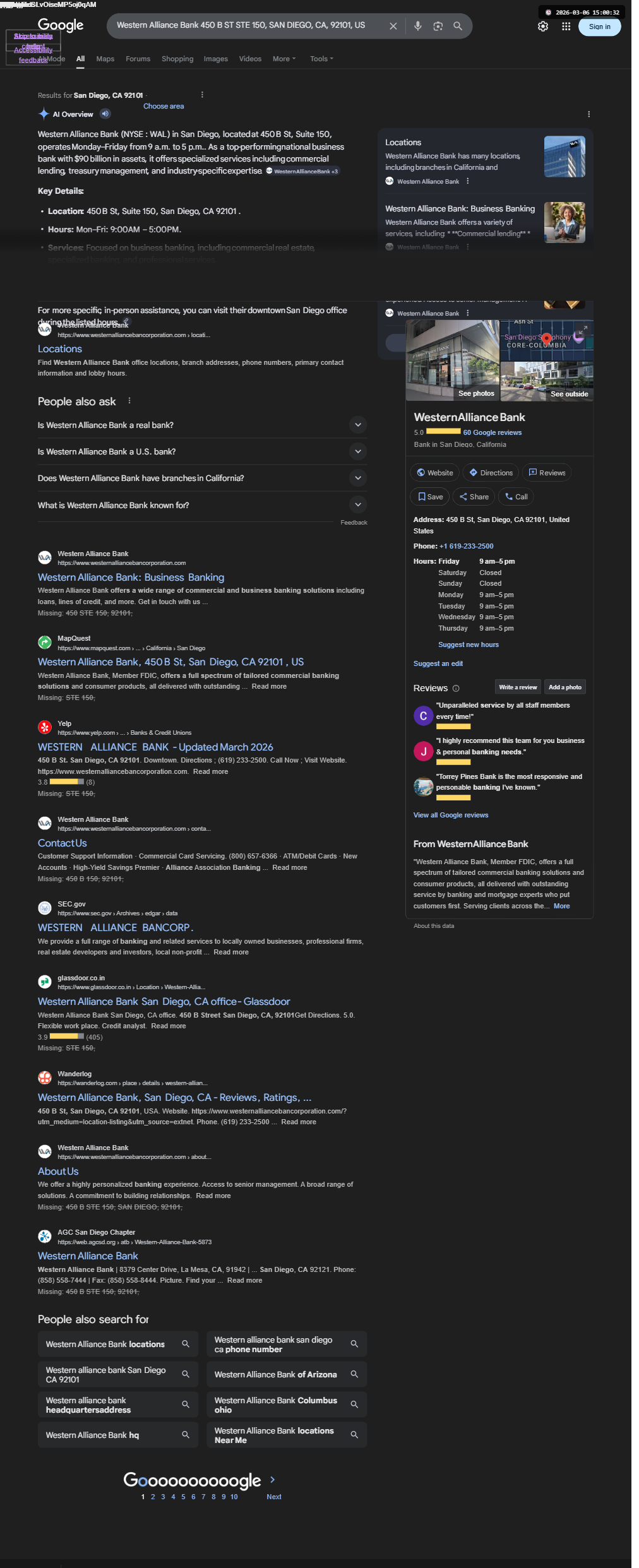
Task: Play AI Overview audio speaker icon
Action: click(105, 114)
